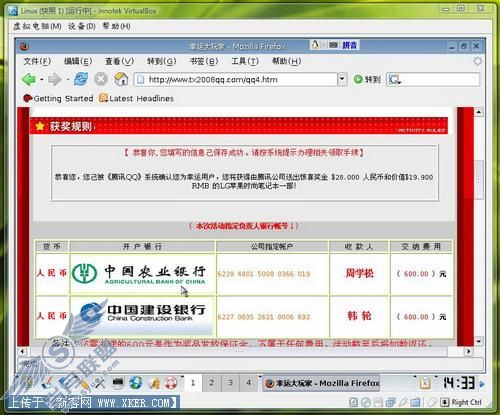Switch to virtual desktop 2 in pager
This screenshot has width=500, height=415.
[211, 382]
